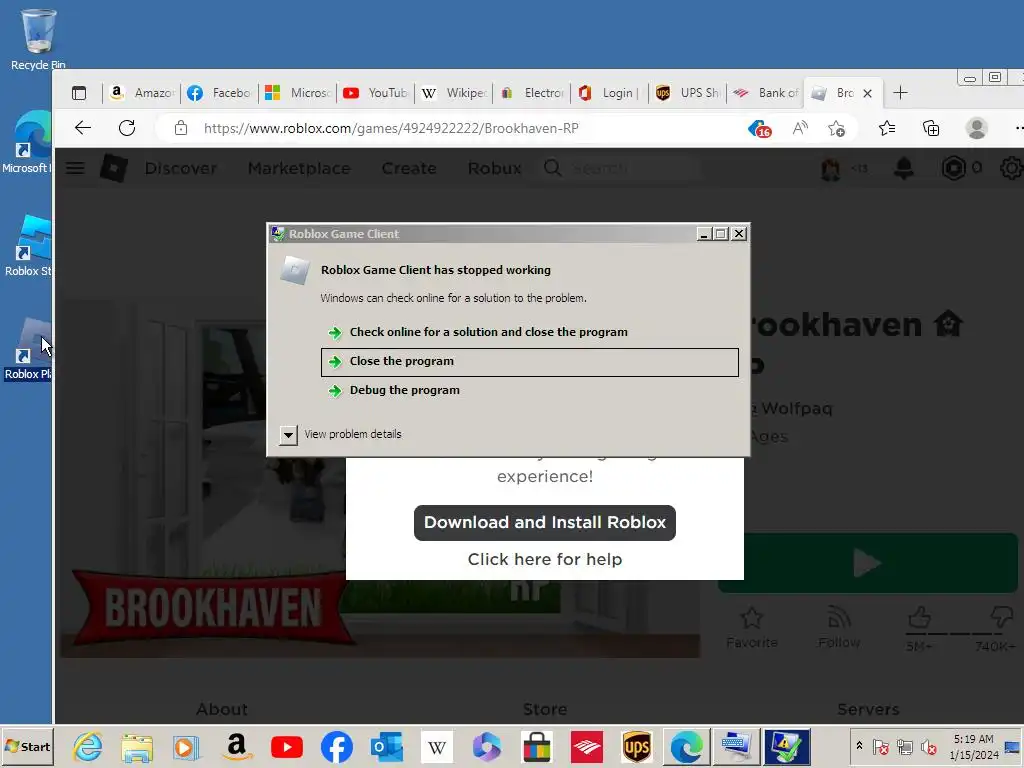Open the Roblox Studio desktop shortcut

(x=27, y=245)
